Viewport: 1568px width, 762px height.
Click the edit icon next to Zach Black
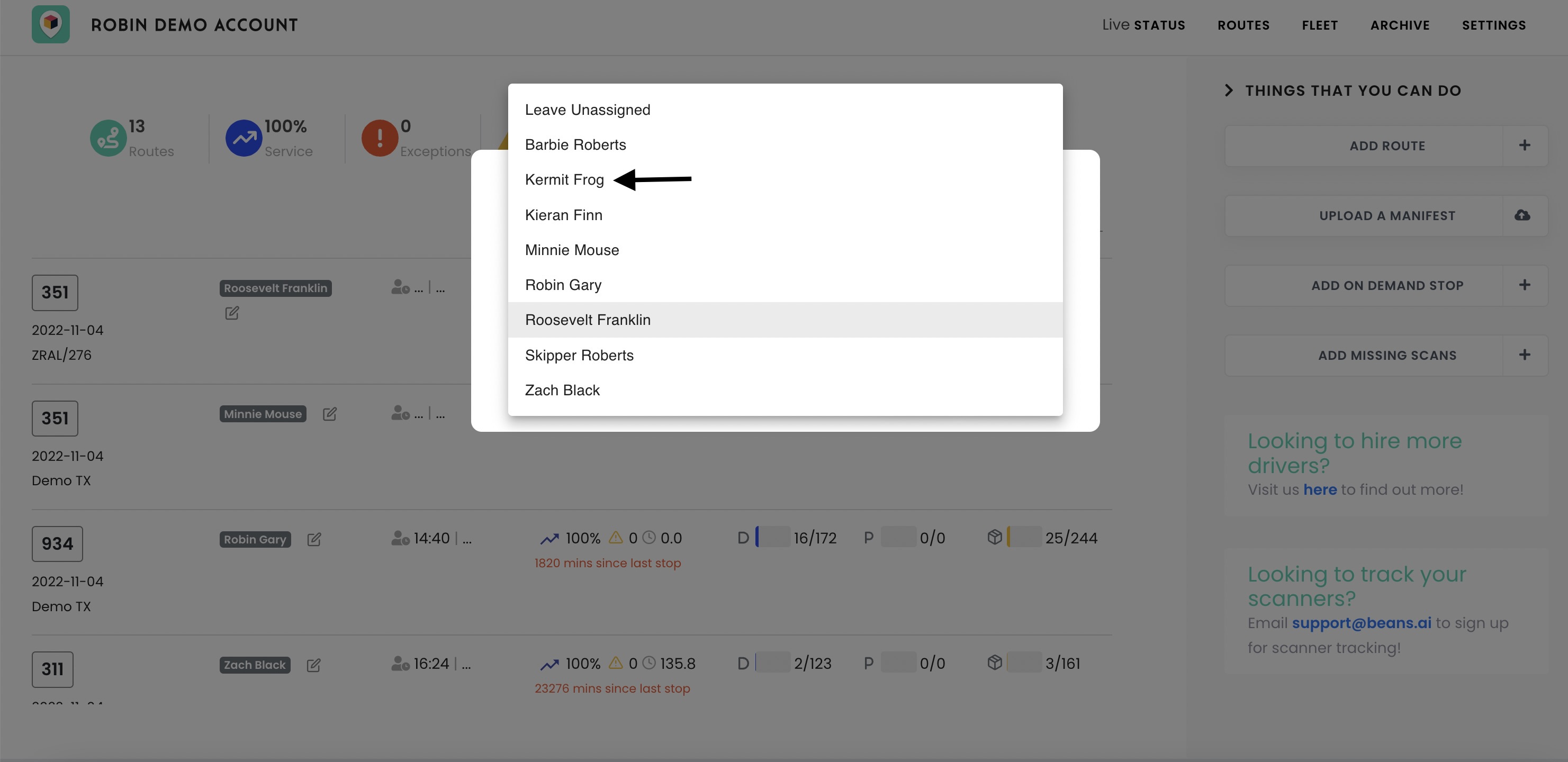(x=313, y=665)
